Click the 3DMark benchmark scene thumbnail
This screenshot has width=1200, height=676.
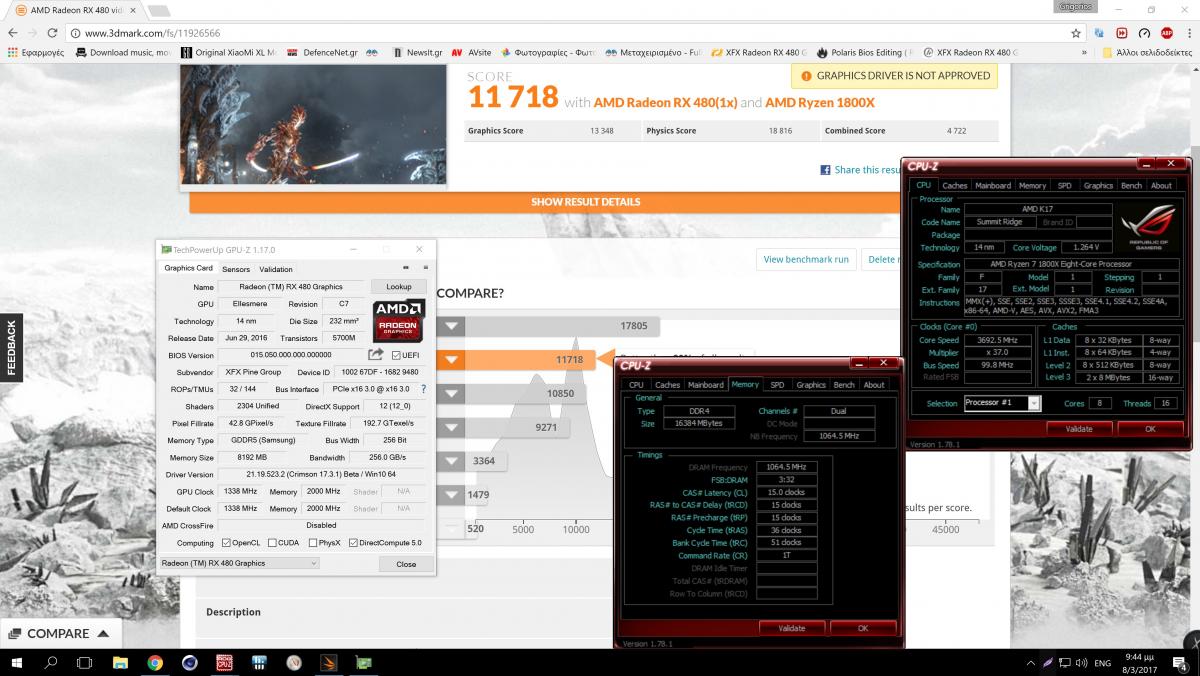click(314, 127)
